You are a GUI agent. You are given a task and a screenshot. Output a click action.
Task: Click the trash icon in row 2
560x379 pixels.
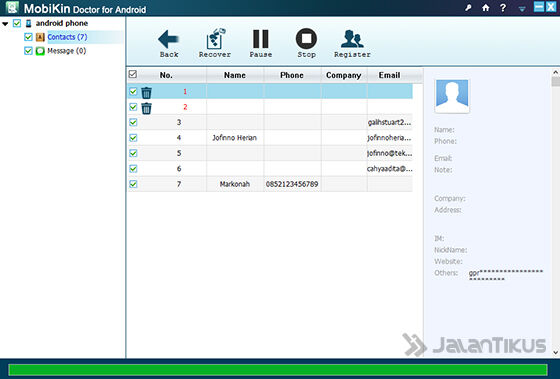(x=146, y=108)
